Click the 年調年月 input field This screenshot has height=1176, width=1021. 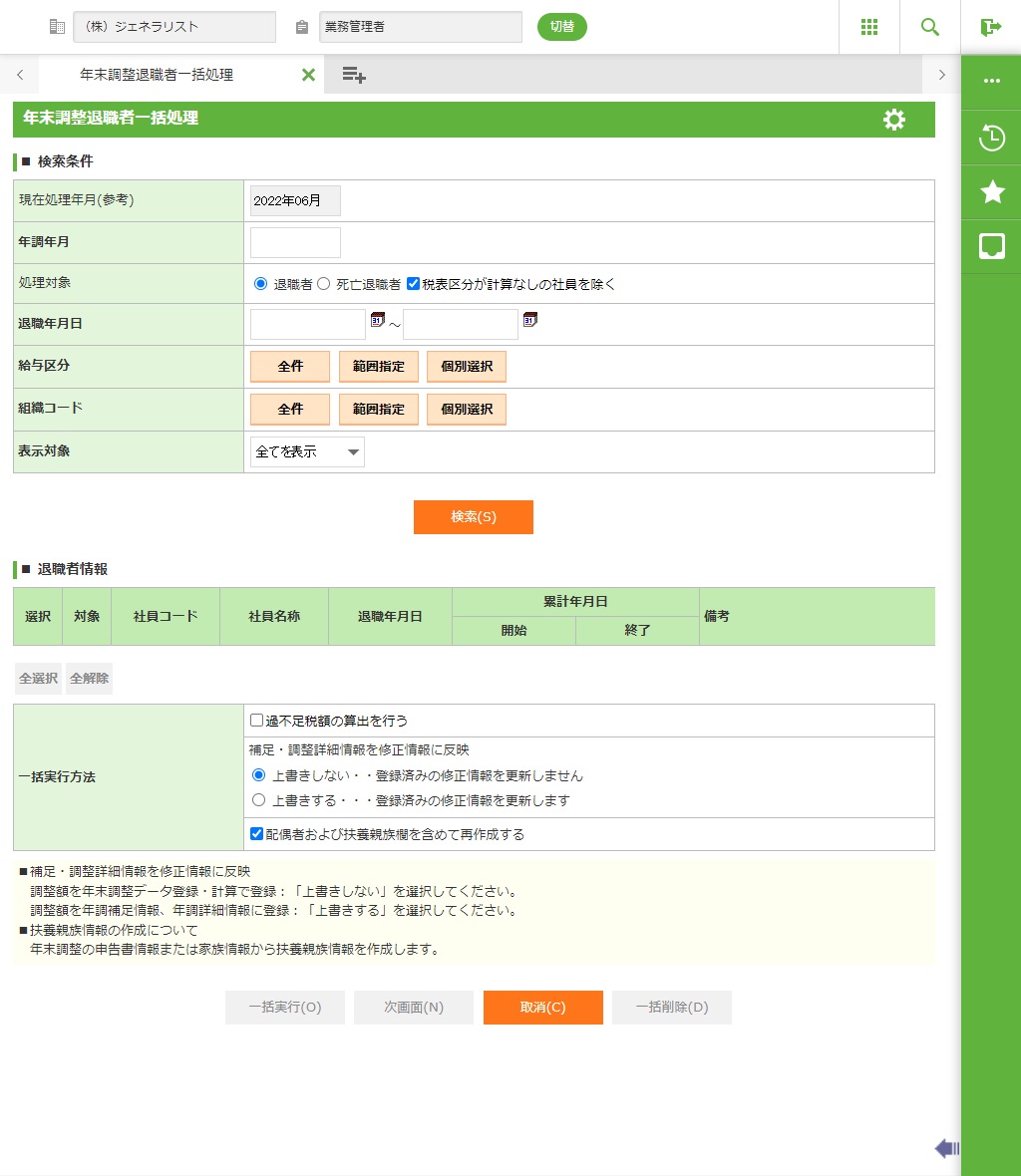coord(295,242)
